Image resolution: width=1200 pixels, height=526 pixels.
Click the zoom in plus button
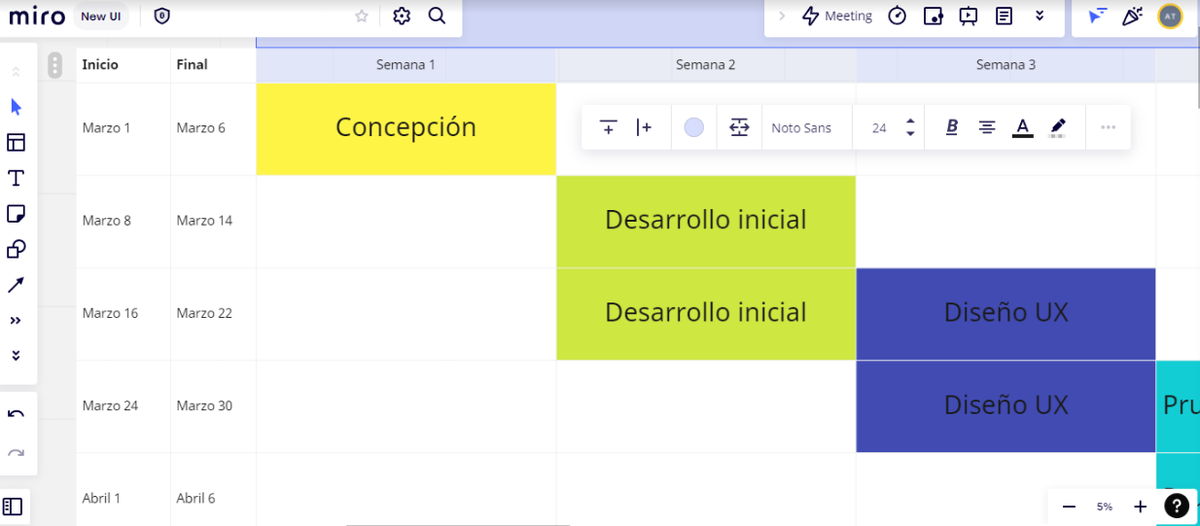click(x=1140, y=507)
